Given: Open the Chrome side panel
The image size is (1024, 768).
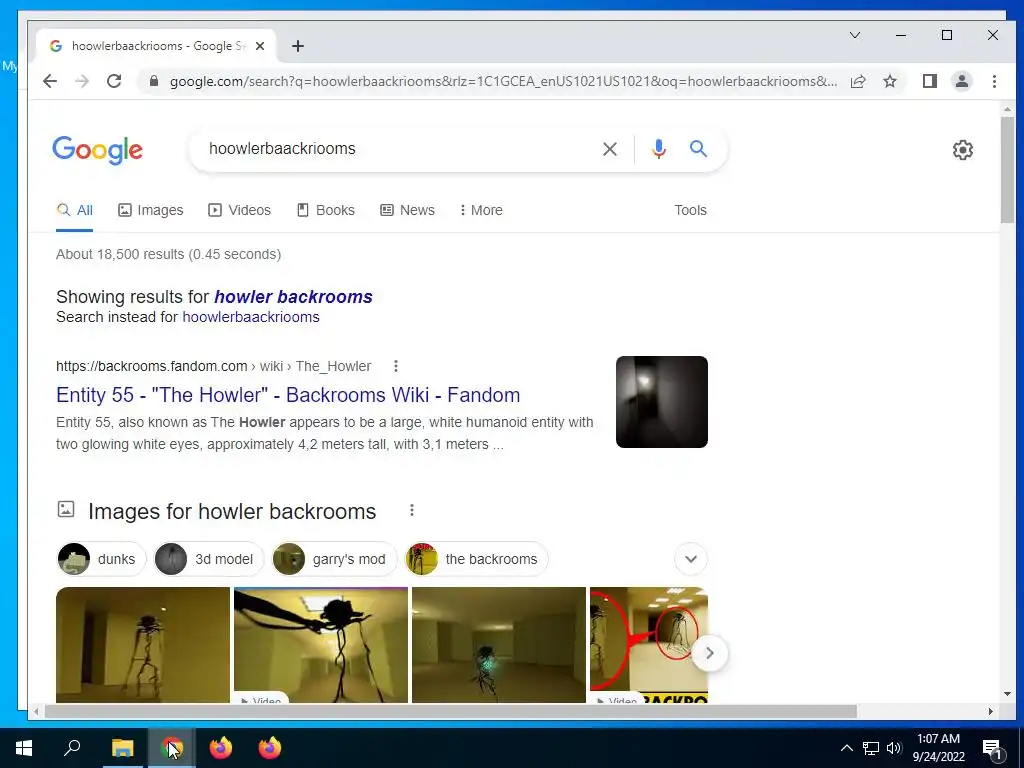Looking at the screenshot, I should [x=929, y=81].
